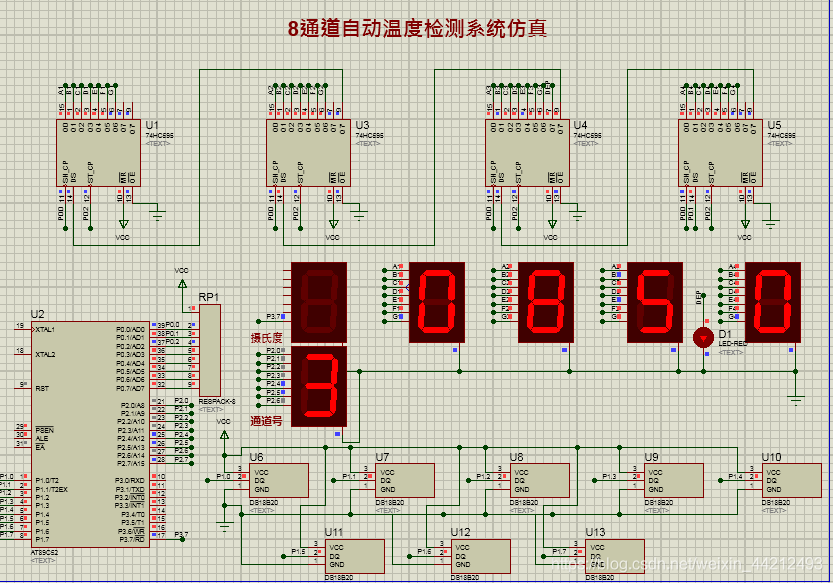
Task: Click the XTAL1 pin label on U2
Action: 46,329
